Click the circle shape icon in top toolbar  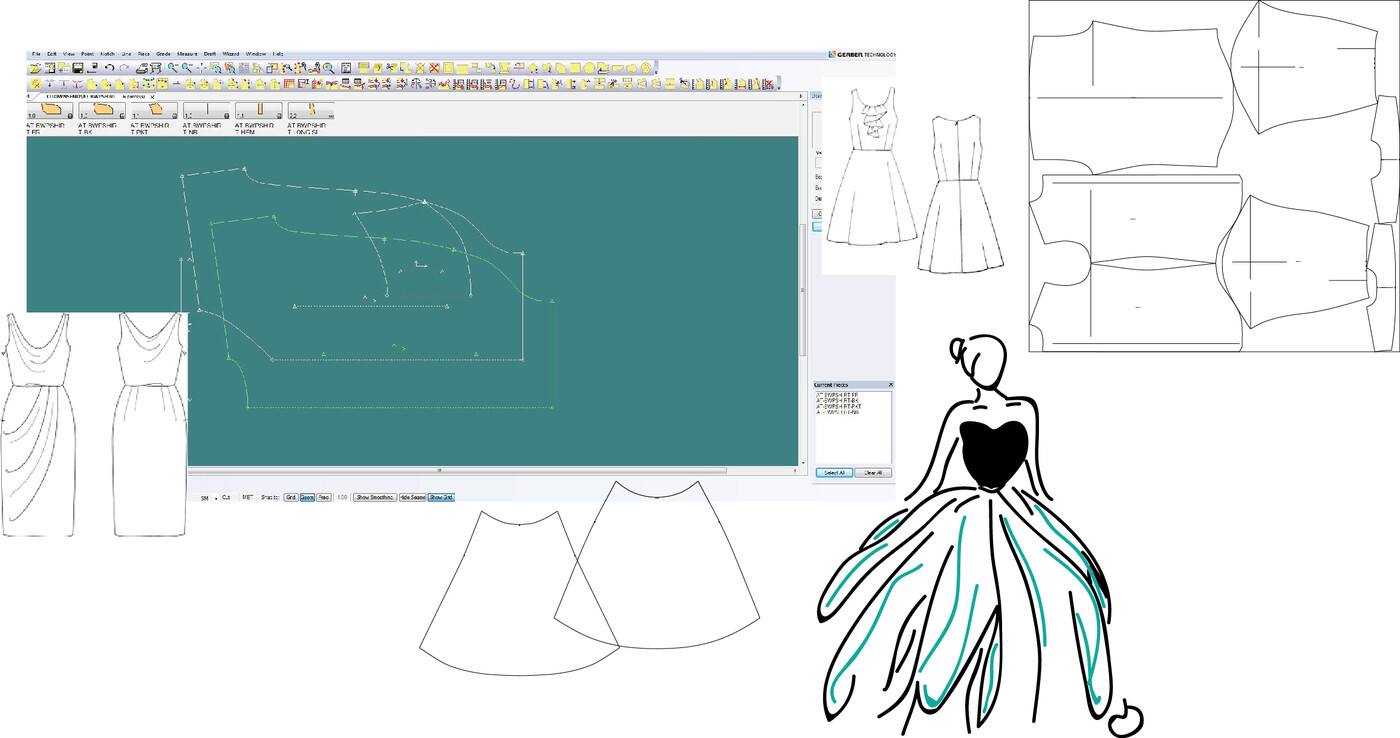coord(589,68)
